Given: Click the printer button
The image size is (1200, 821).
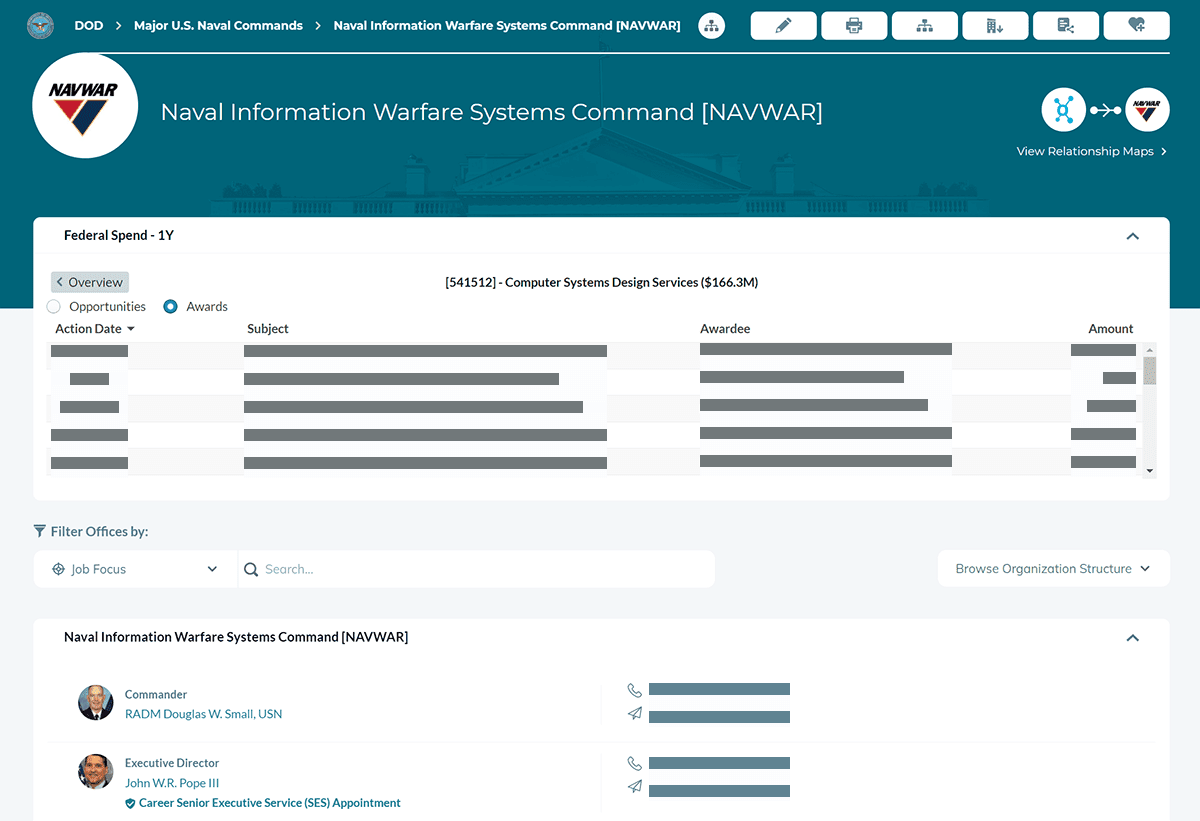Looking at the screenshot, I should pos(854,26).
